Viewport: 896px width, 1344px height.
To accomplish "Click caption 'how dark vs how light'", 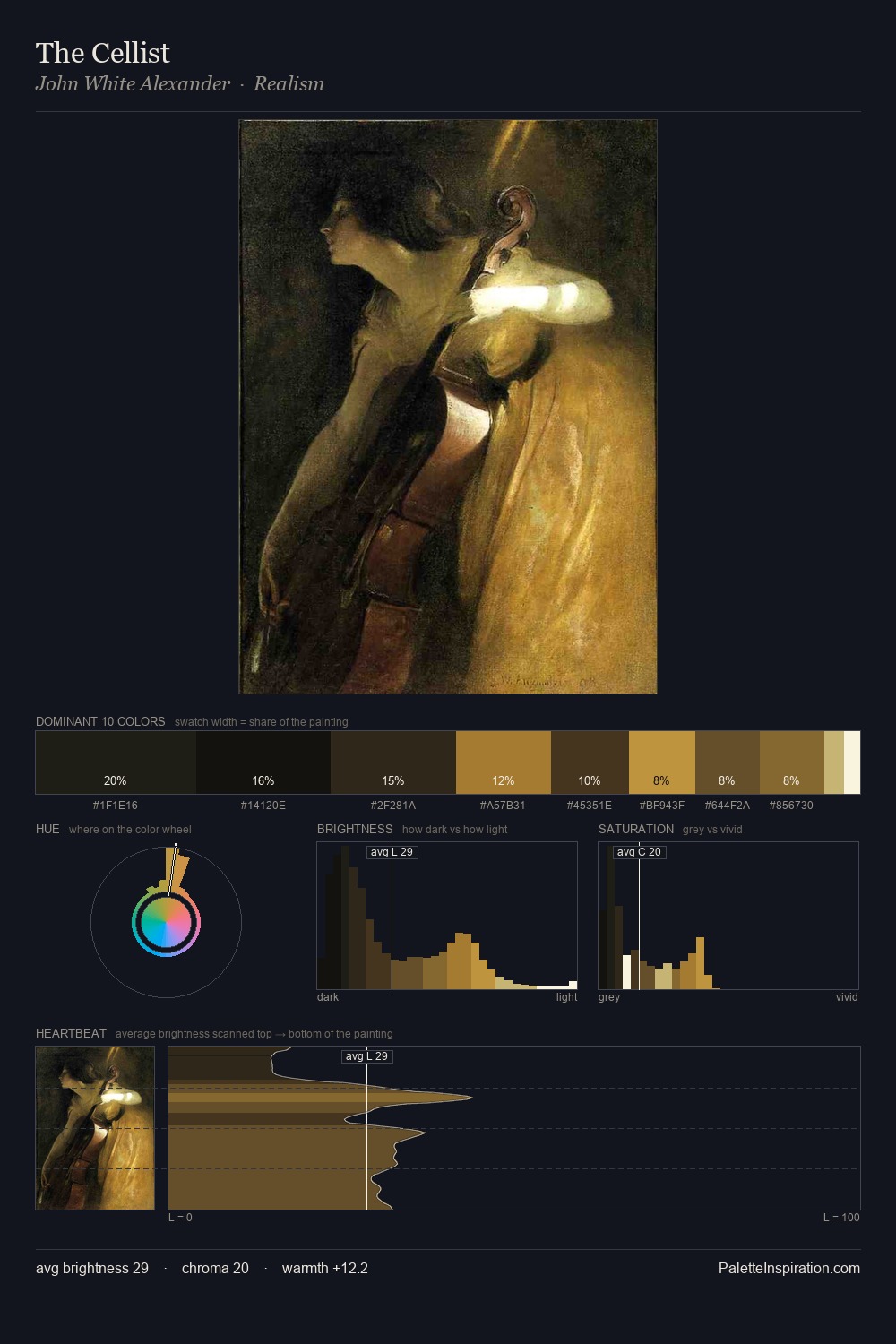I will (x=454, y=830).
